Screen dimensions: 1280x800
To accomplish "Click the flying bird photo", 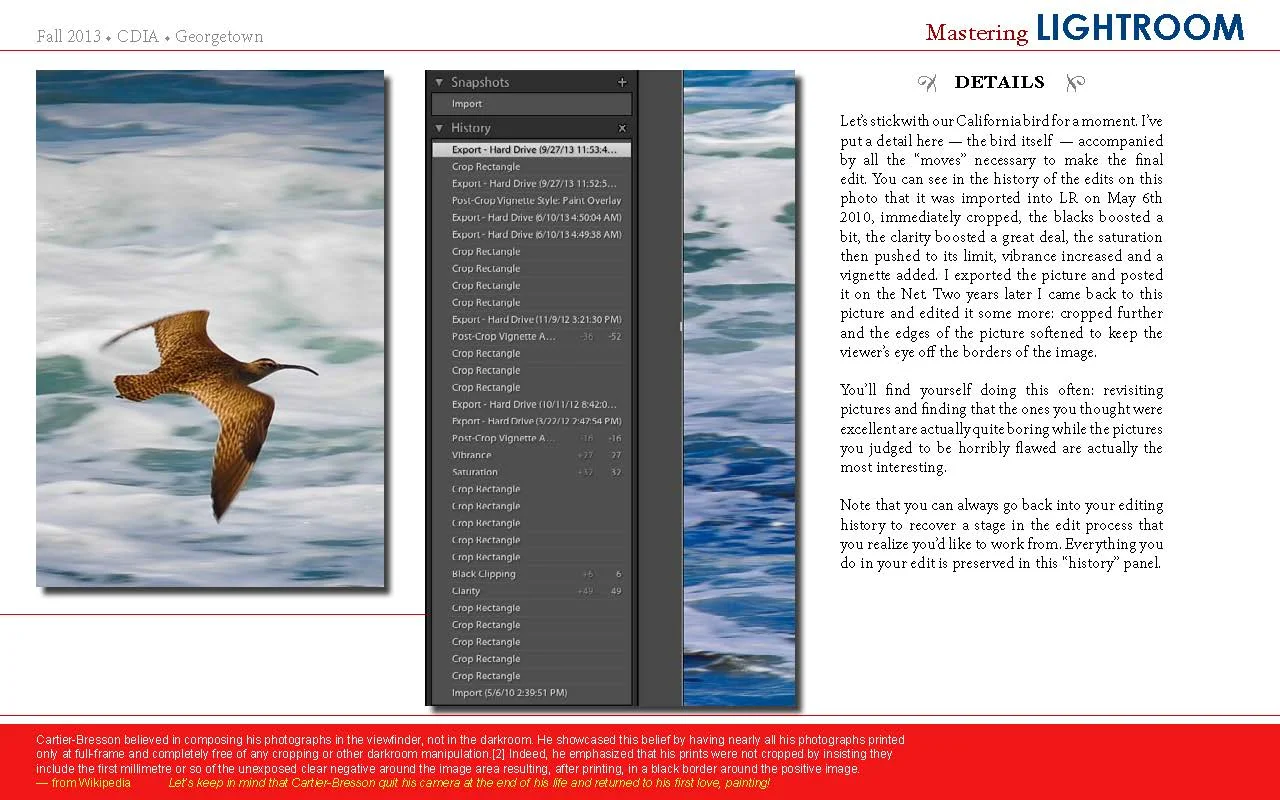I will tap(210, 328).
